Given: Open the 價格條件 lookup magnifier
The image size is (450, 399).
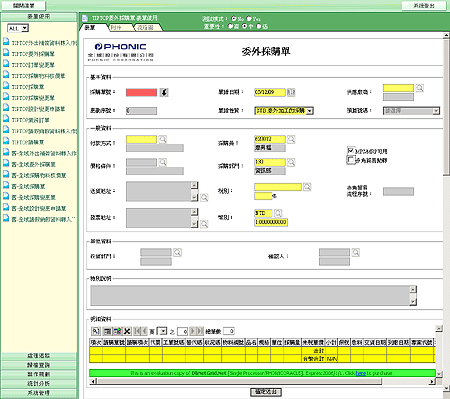Looking at the screenshot, I should point(163,162).
